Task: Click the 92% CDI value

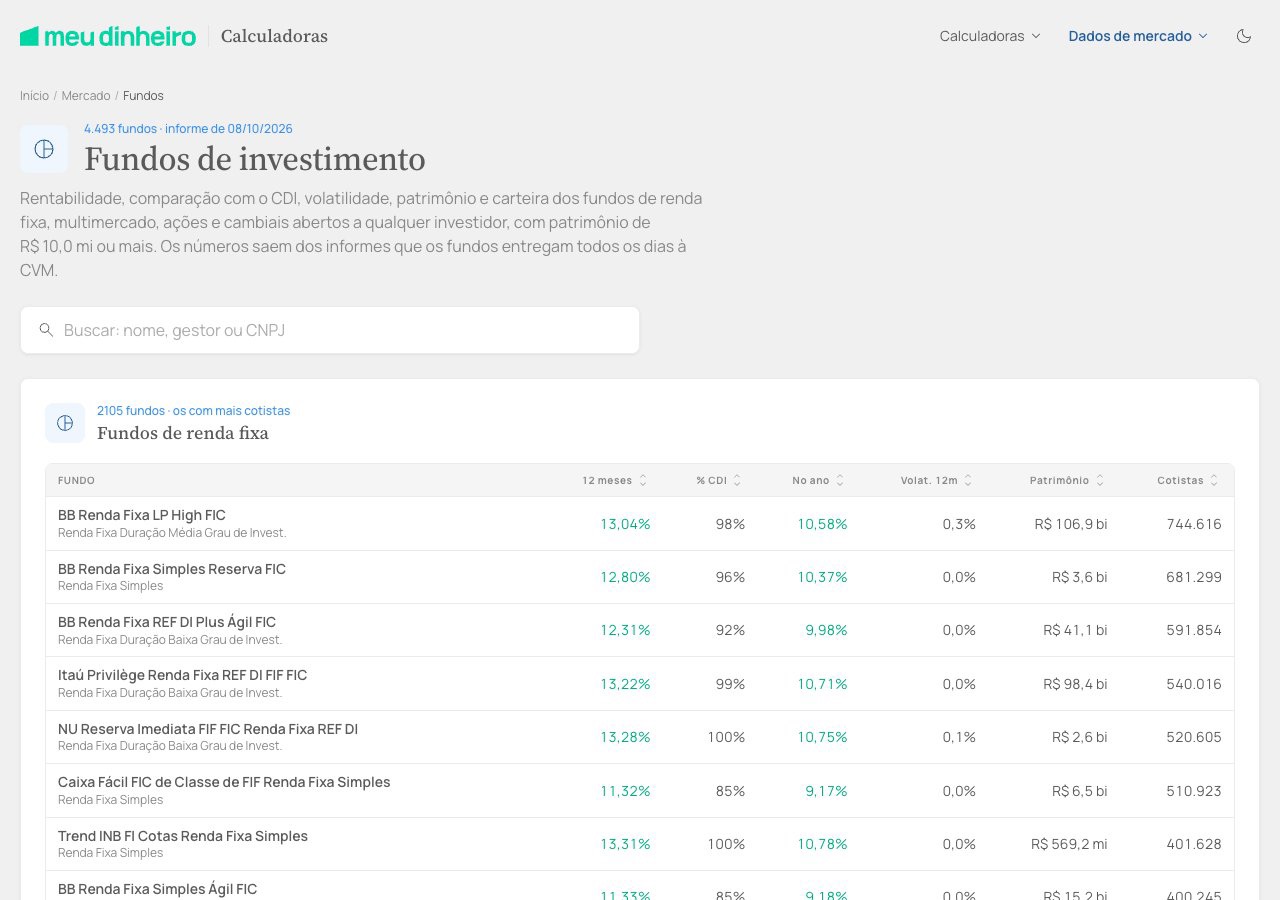Action: [730, 630]
